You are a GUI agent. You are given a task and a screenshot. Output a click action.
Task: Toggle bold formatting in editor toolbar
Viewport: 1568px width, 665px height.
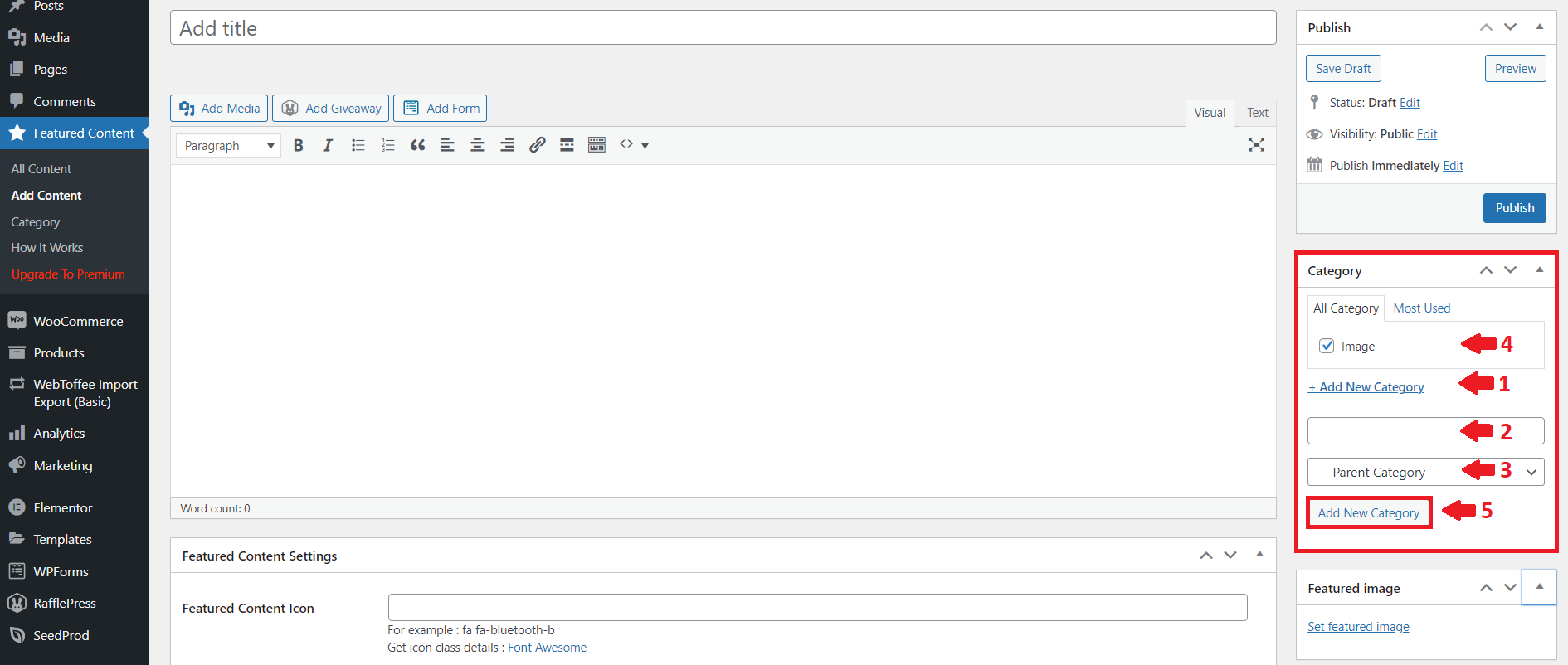point(299,145)
